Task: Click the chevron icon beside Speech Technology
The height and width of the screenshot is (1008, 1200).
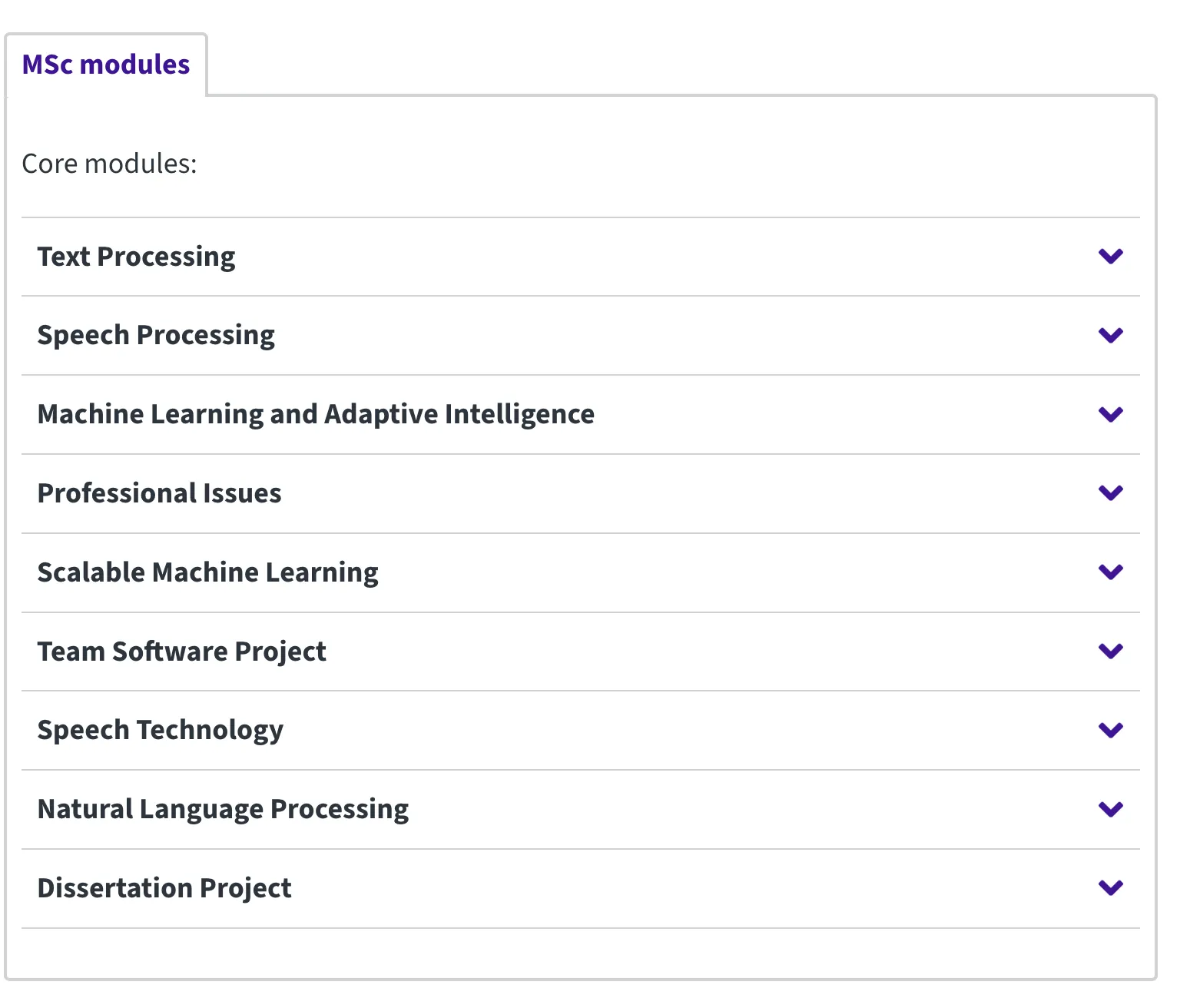Action: coord(1111,730)
